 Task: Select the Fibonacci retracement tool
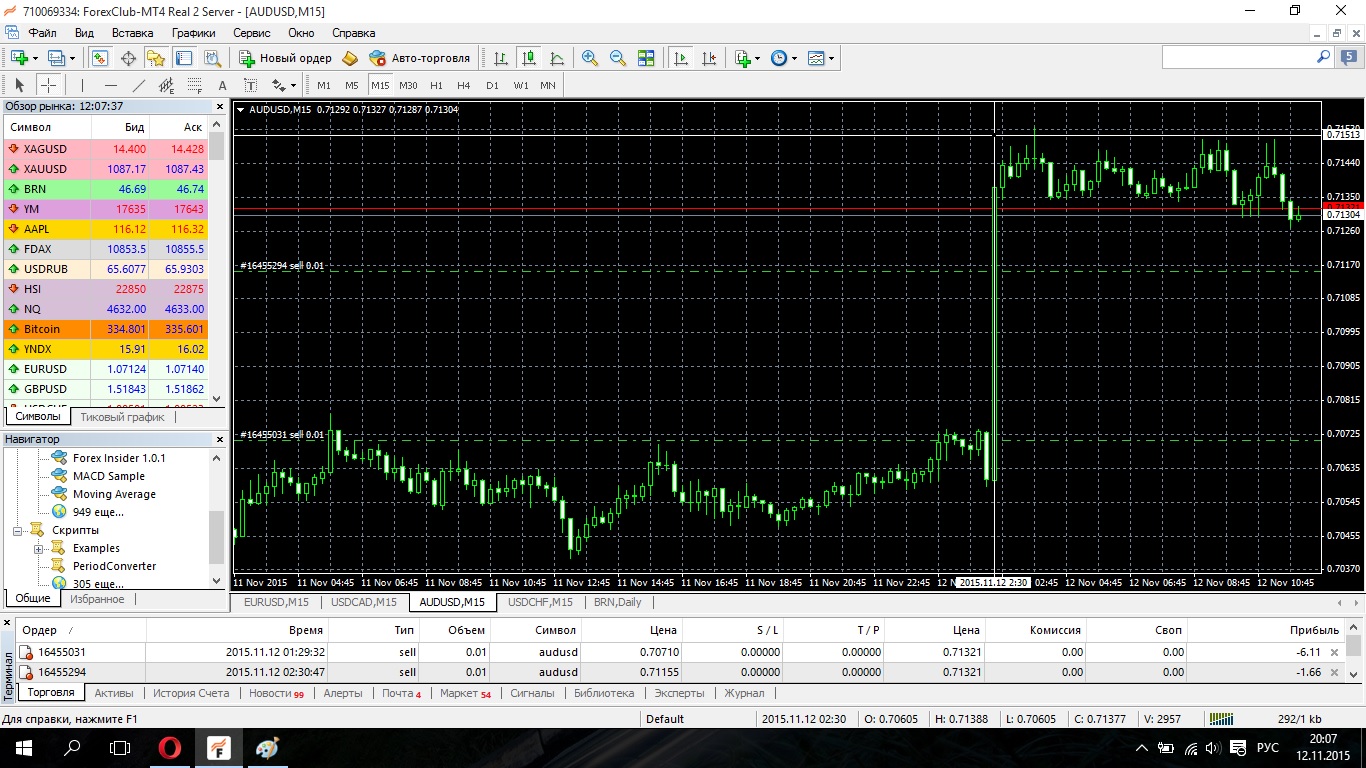195,85
